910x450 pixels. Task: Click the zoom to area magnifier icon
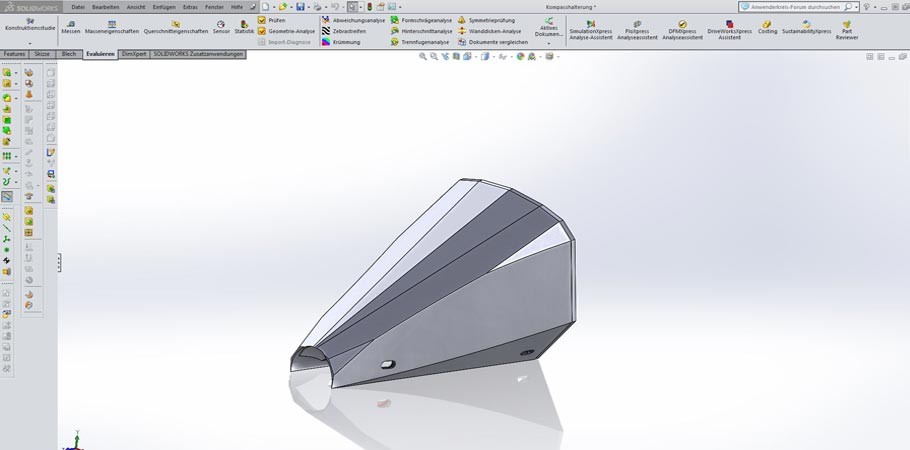(x=434, y=56)
